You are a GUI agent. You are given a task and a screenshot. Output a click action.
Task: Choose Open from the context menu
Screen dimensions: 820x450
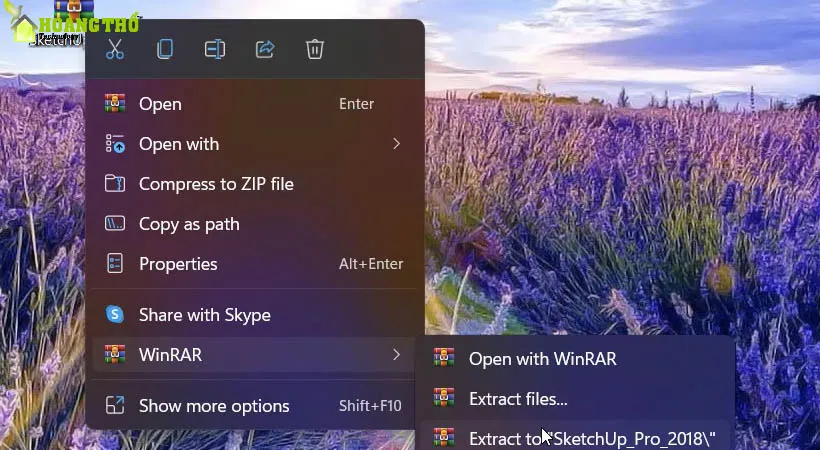coord(255,104)
